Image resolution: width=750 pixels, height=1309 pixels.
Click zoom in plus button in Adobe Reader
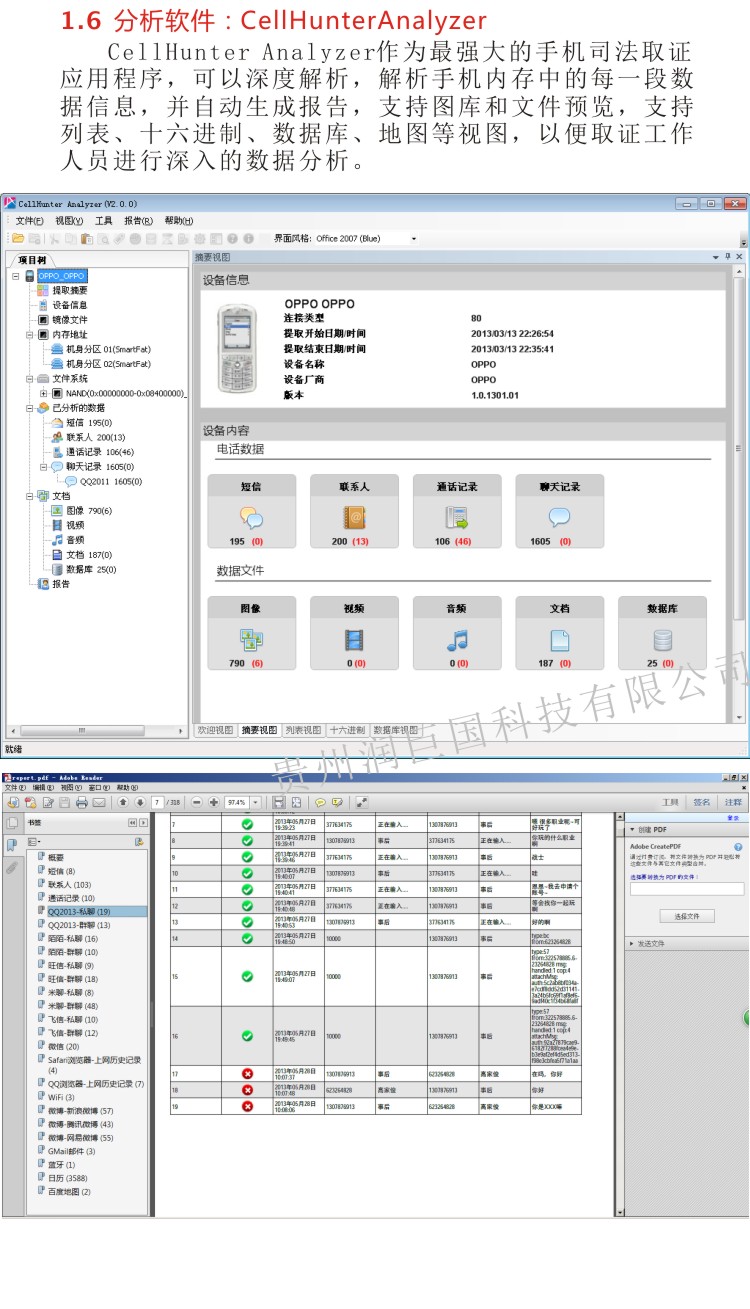(213, 802)
